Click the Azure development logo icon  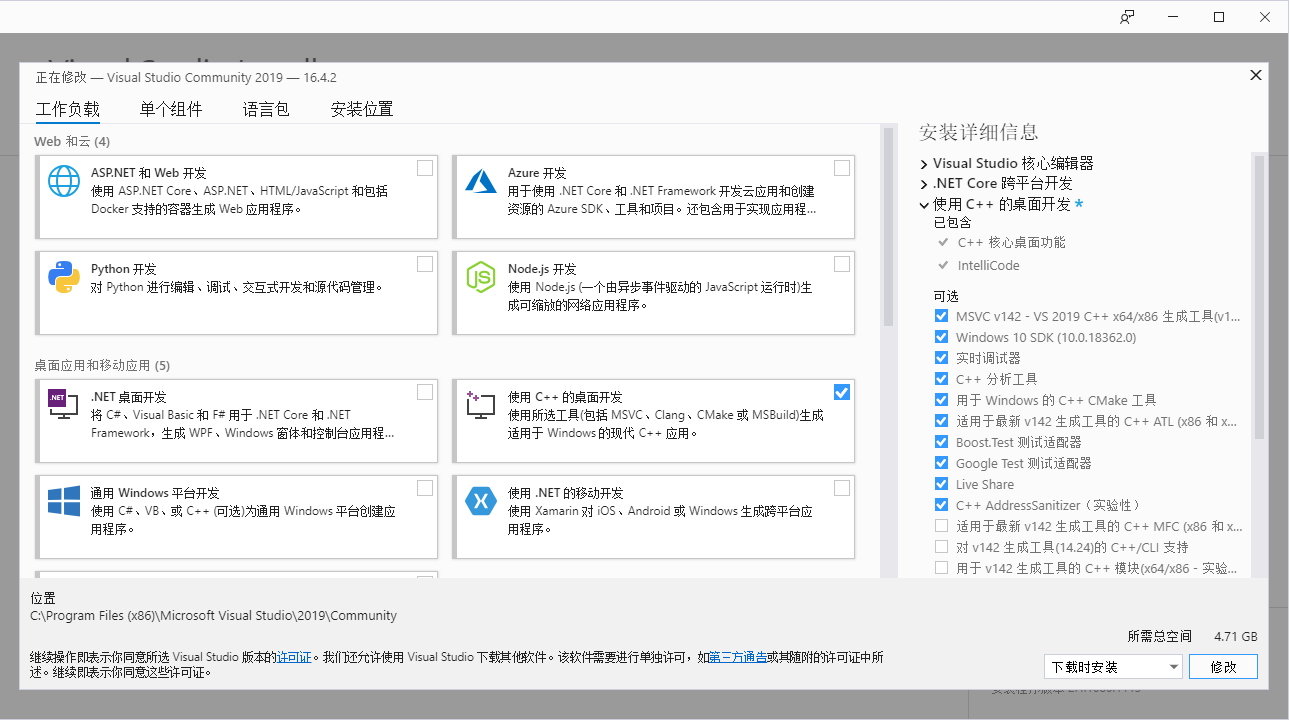[x=481, y=181]
